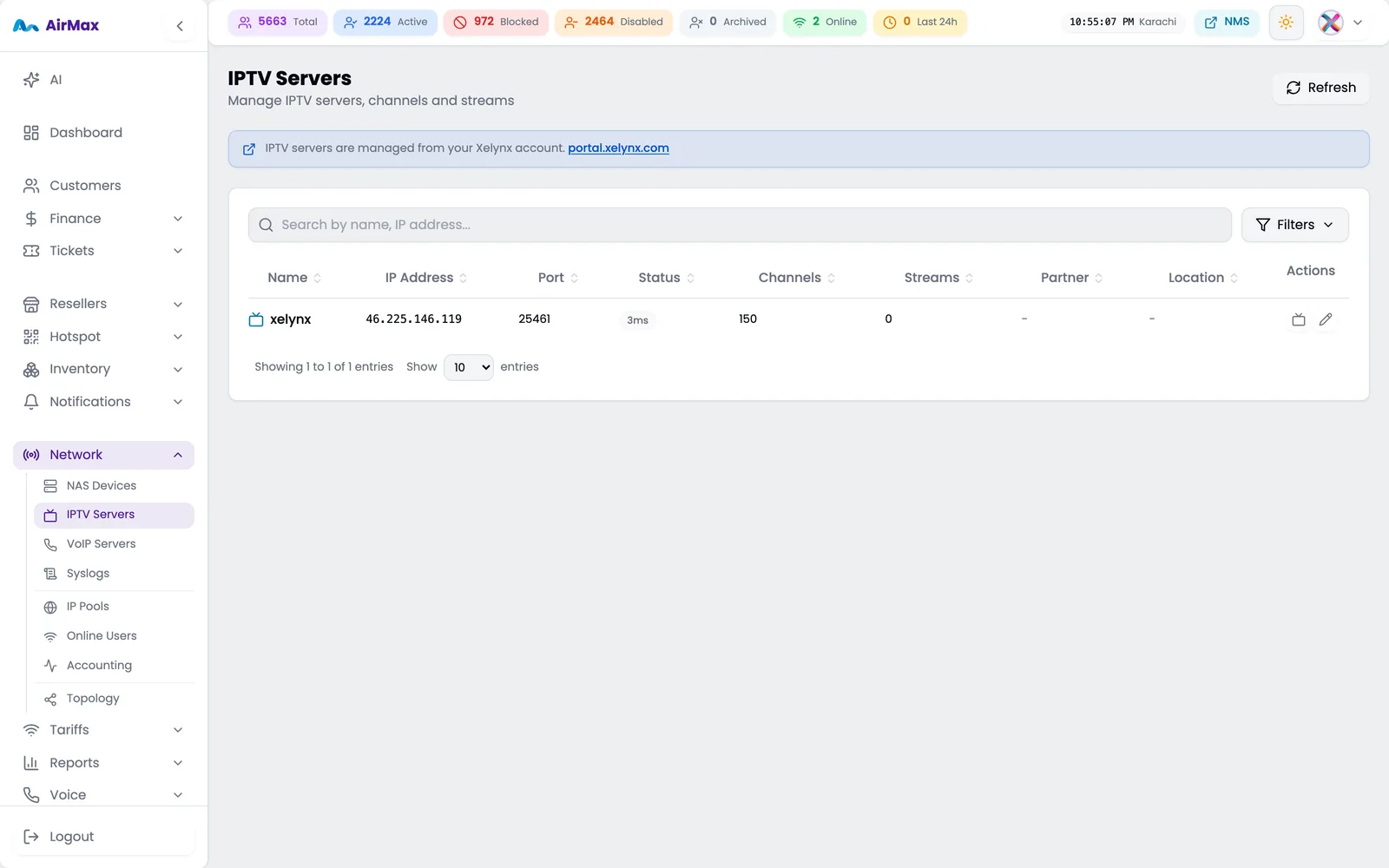Screen dimensions: 1389x868
Task: Sort table by Streams column
Action: point(938,278)
